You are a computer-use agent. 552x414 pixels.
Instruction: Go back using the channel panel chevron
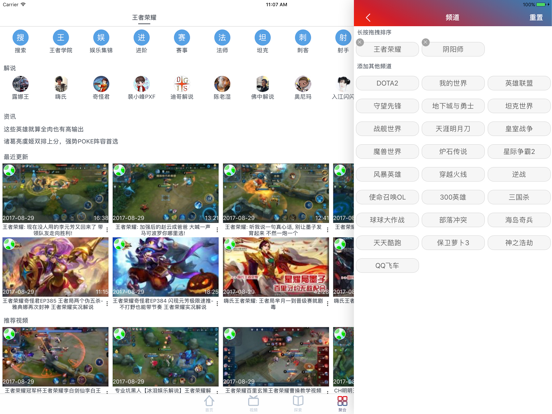coord(368,18)
